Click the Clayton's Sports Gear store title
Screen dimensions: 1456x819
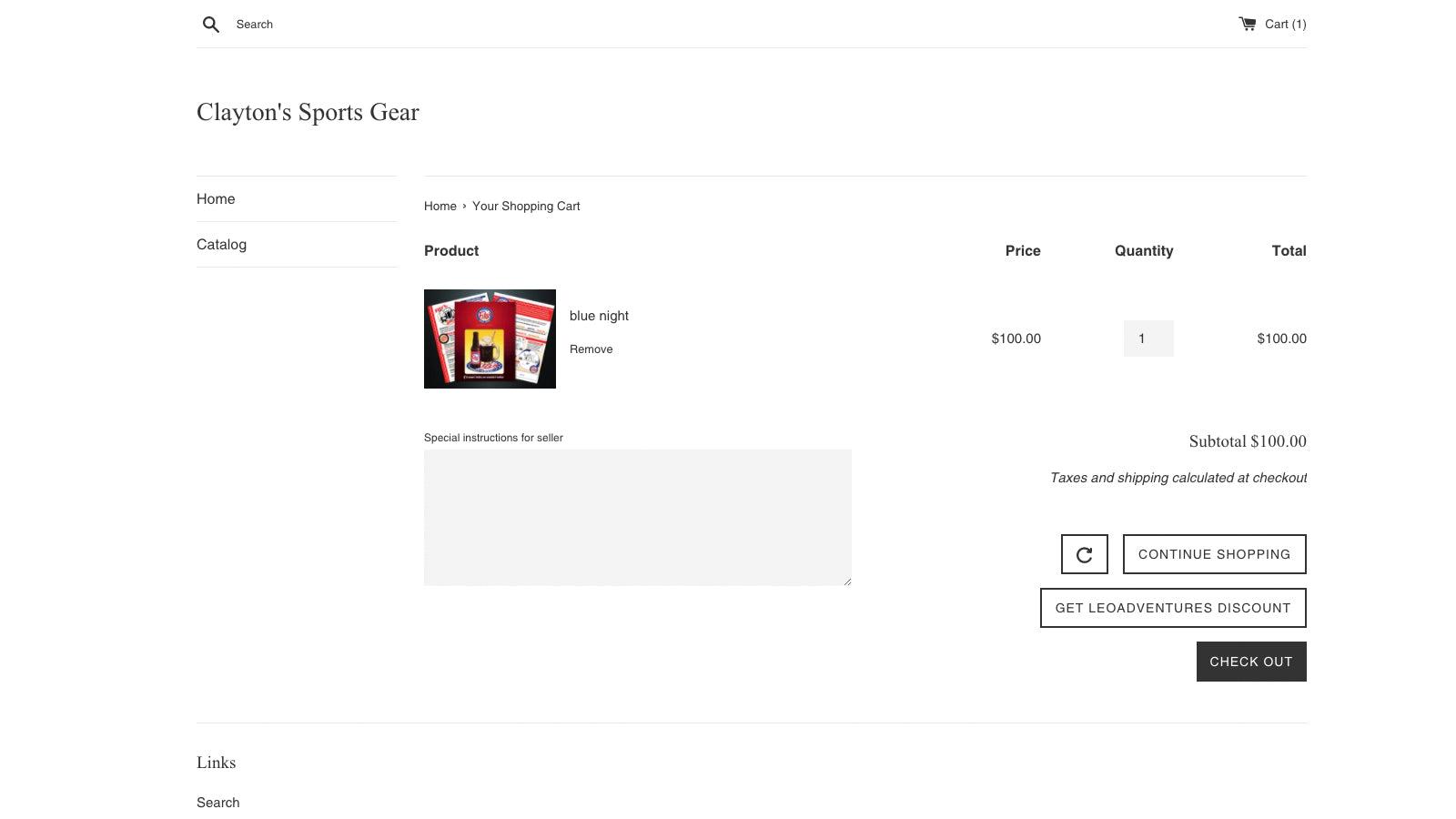point(308,112)
